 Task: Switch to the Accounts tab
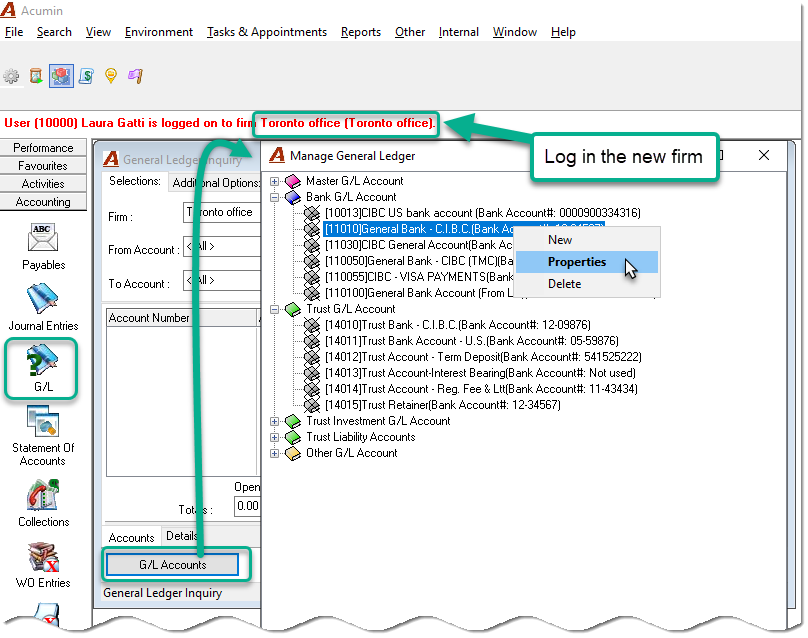pos(131,538)
